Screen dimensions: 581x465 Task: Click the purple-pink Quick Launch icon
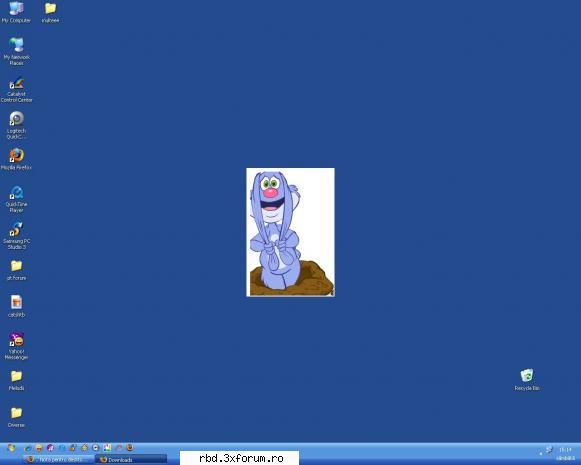click(x=50, y=448)
